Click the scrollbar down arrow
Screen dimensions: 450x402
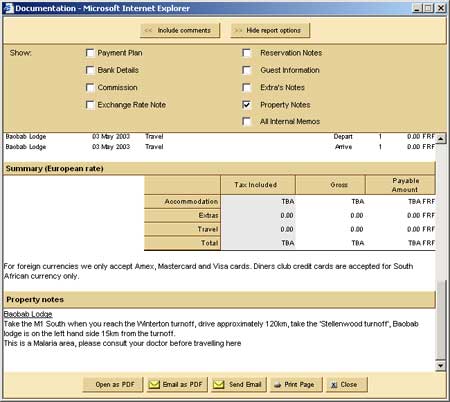pos(441,366)
